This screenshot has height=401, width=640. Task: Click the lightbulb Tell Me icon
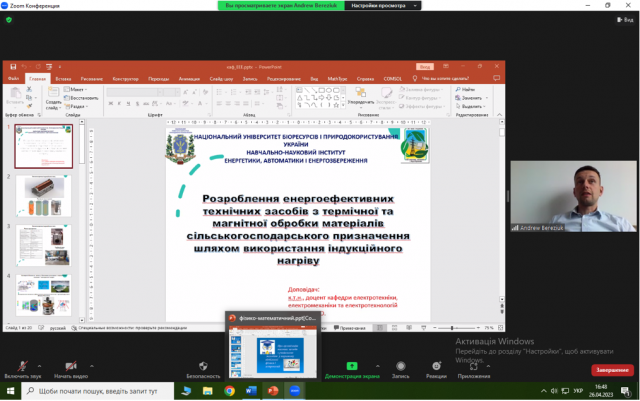click(415, 78)
